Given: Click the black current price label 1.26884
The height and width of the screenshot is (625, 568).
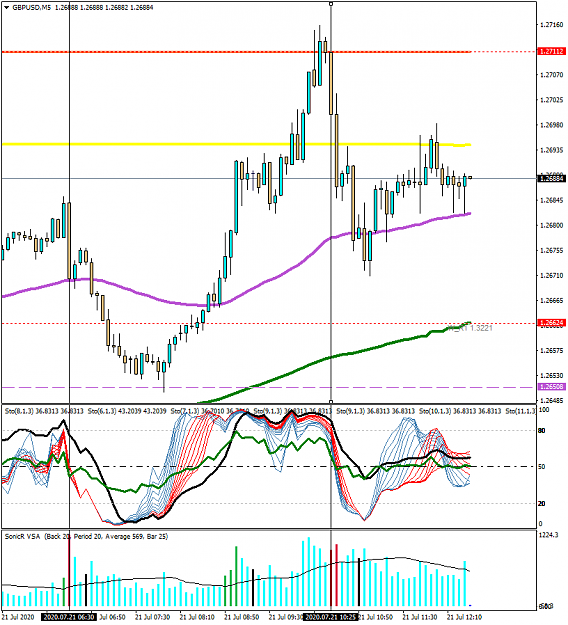Looking at the screenshot, I should click(x=552, y=178).
